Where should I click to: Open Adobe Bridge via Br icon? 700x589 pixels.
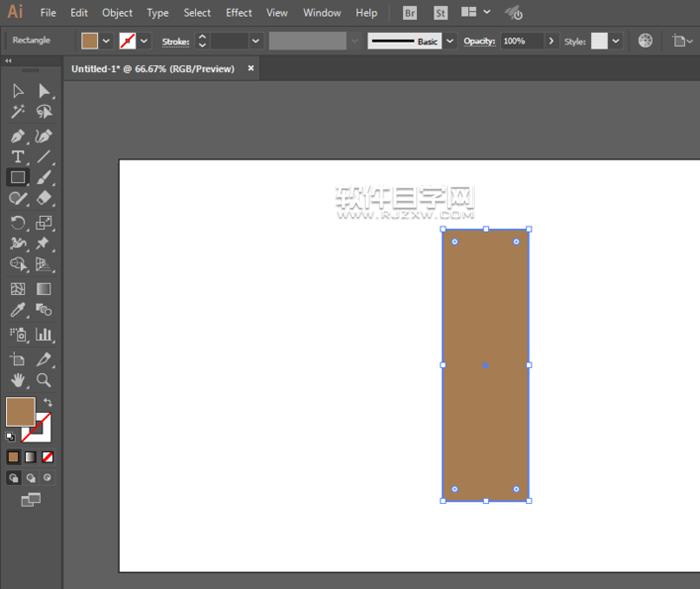click(410, 13)
